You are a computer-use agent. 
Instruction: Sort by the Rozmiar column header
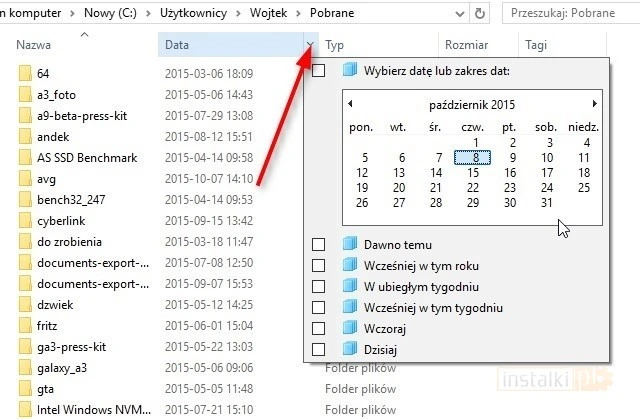(466, 46)
